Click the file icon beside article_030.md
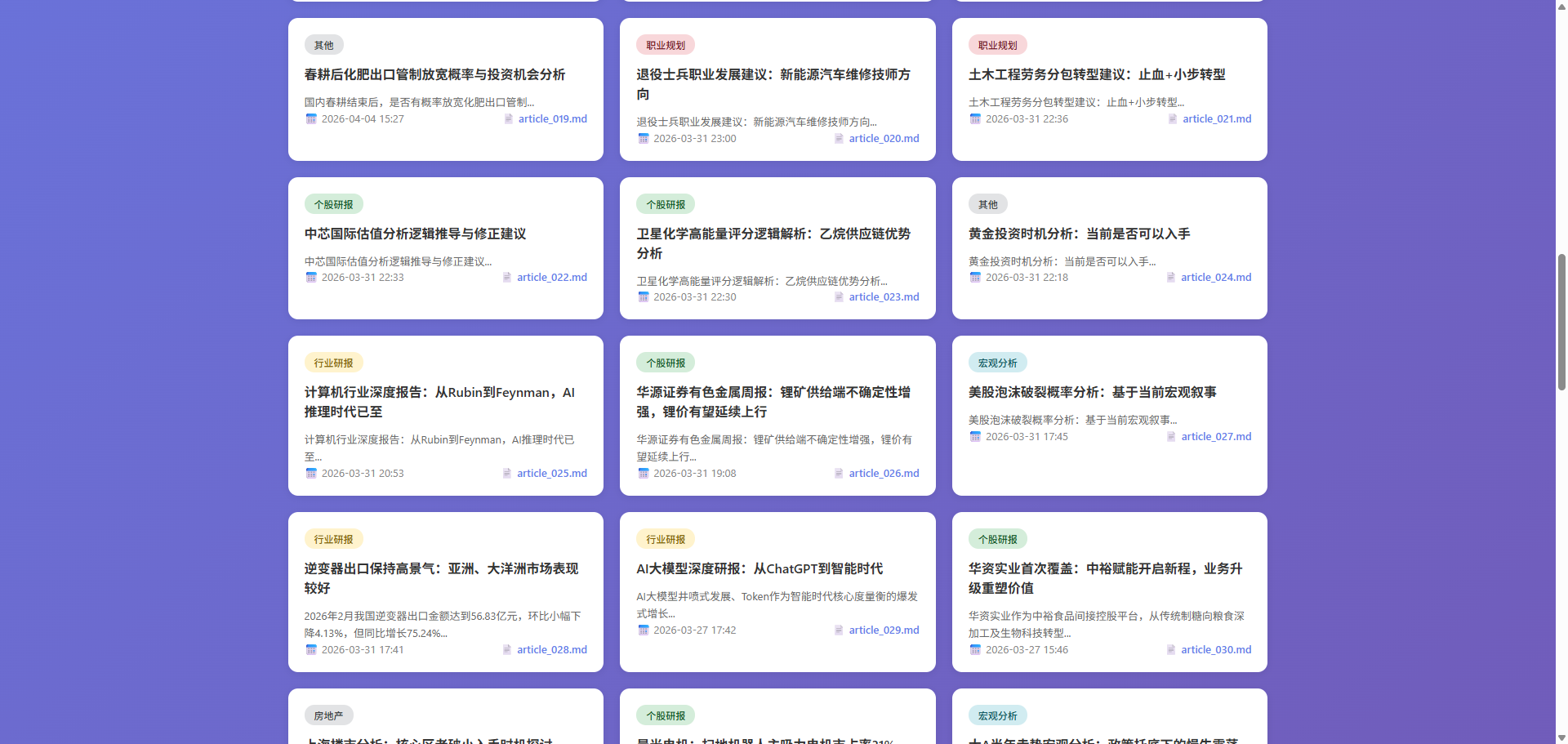The height and width of the screenshot is (744, 1568). [1170, 650]
